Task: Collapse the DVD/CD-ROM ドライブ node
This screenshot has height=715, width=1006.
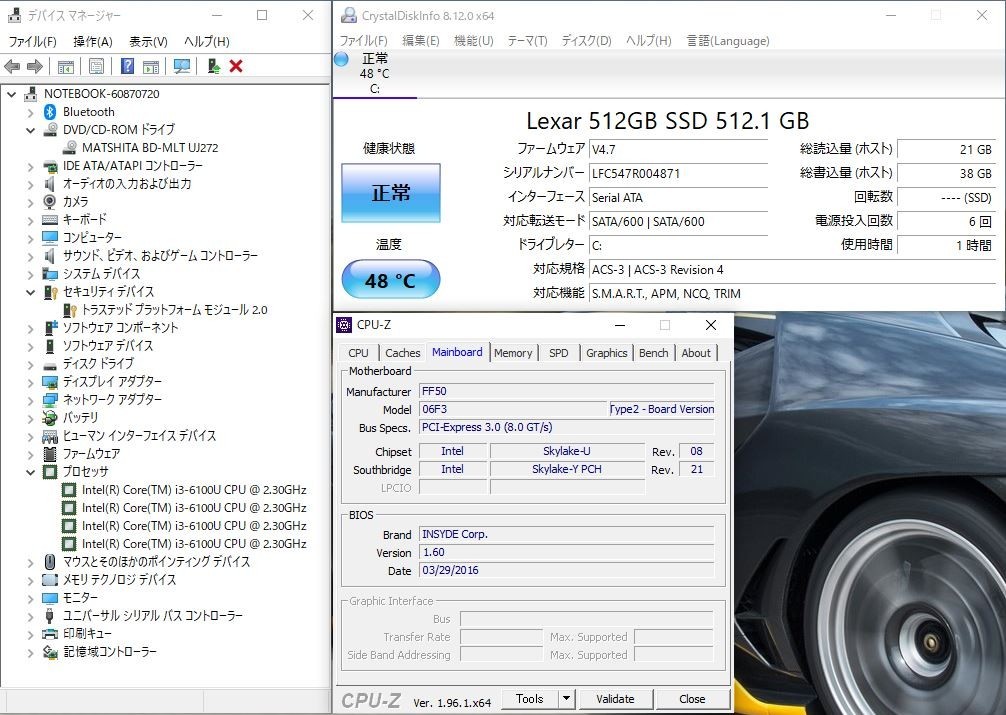Action: [x=30, y=130]
